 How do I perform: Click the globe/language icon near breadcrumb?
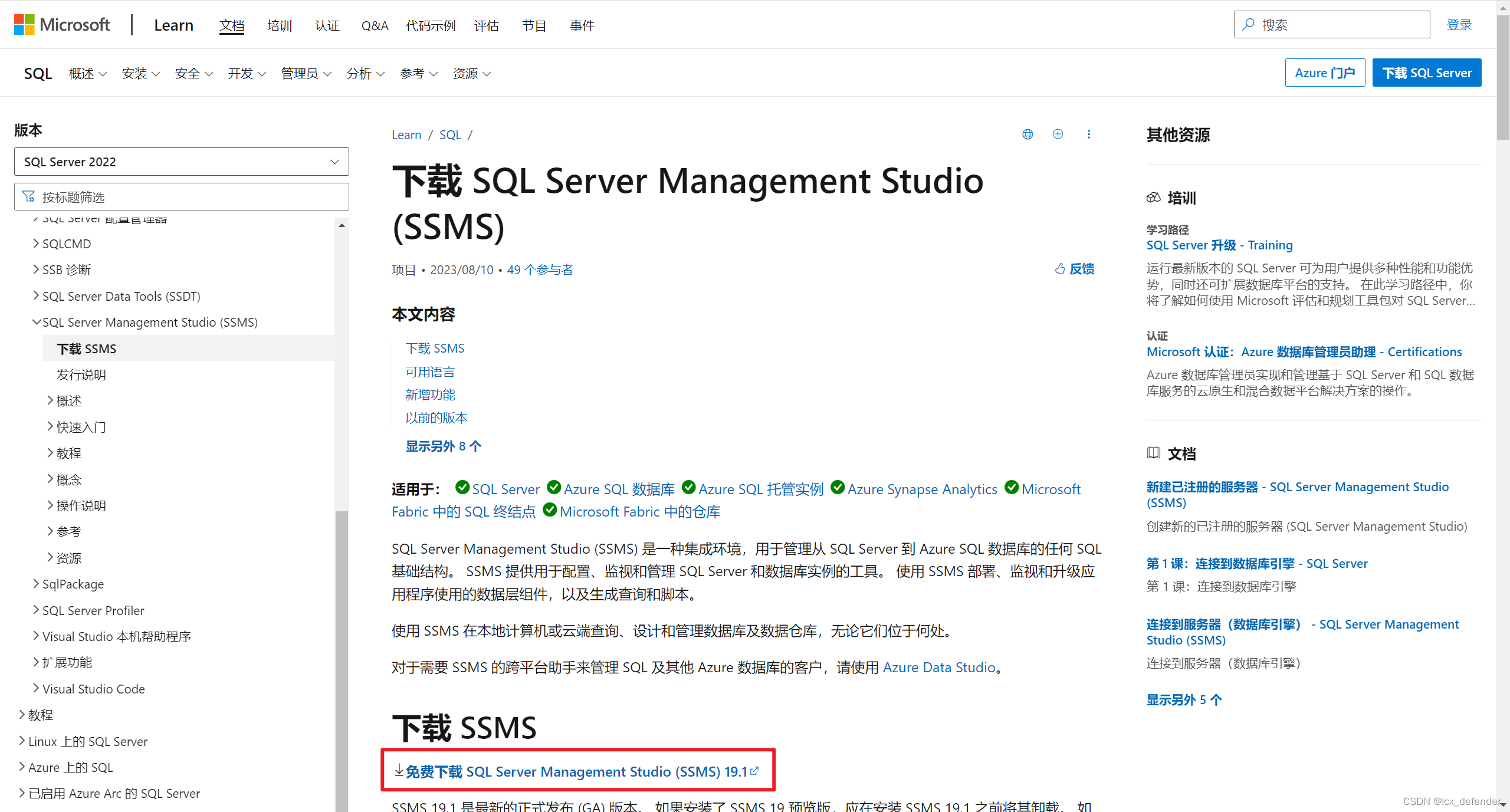tap(1028, 135)
